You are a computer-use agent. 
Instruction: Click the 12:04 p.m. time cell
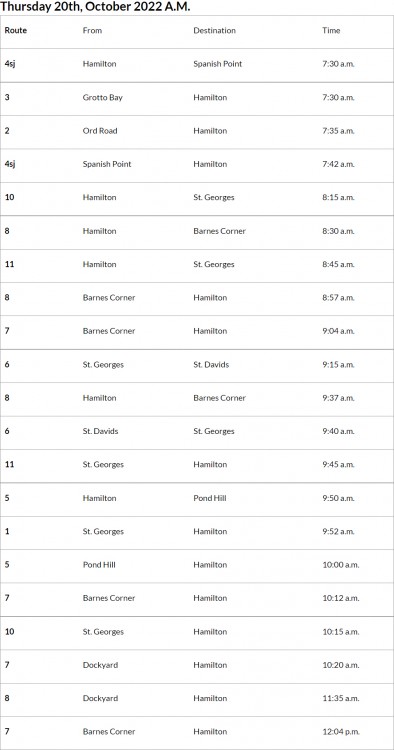pos(340,731)
